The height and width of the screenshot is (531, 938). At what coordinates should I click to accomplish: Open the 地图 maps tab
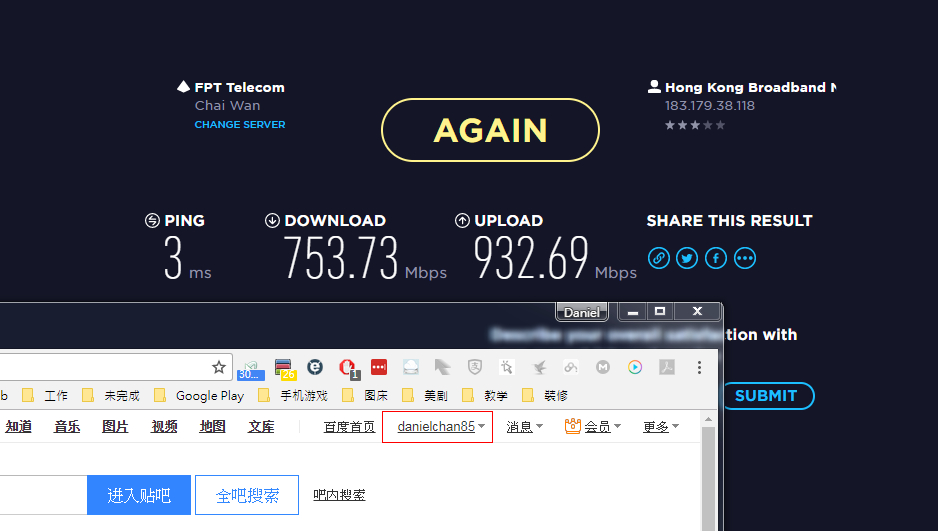tap(212, 426)
